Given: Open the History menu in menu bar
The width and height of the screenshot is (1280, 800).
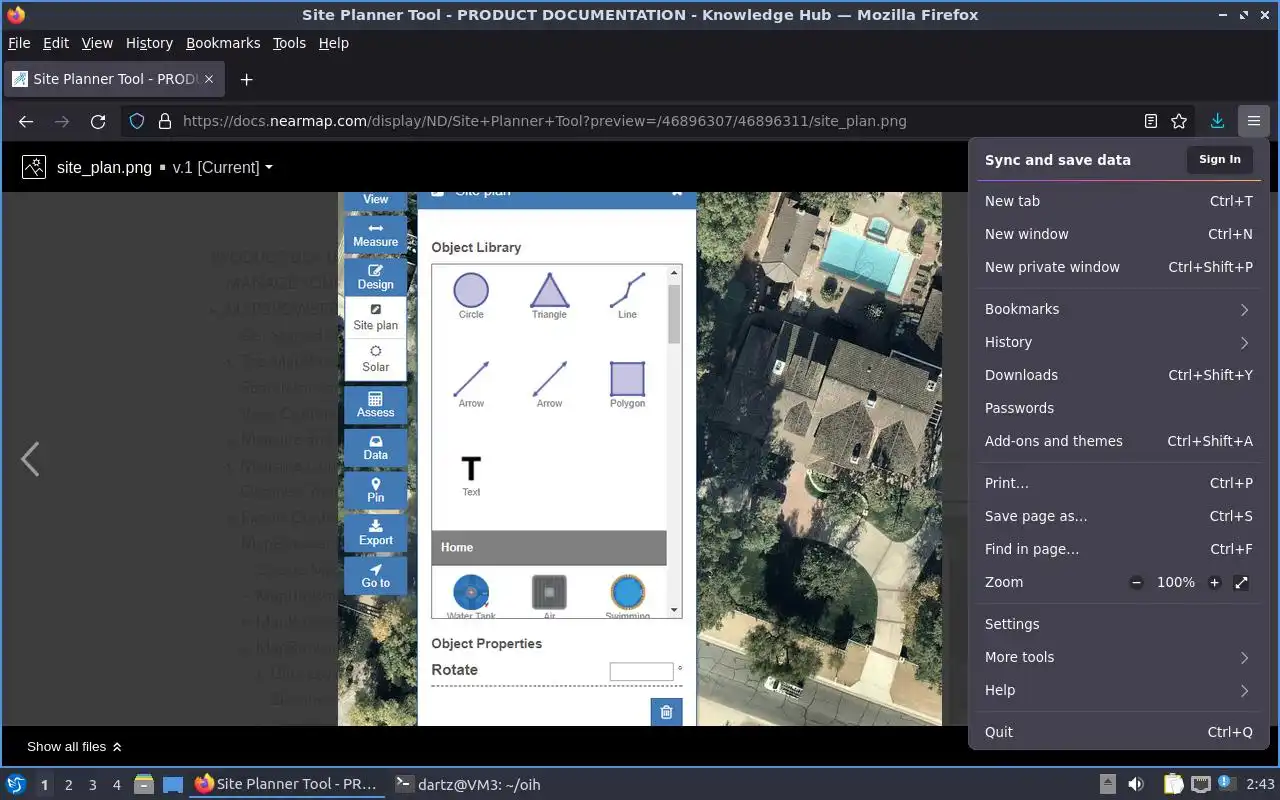Looking at the screenshot, I should point(149,43).
